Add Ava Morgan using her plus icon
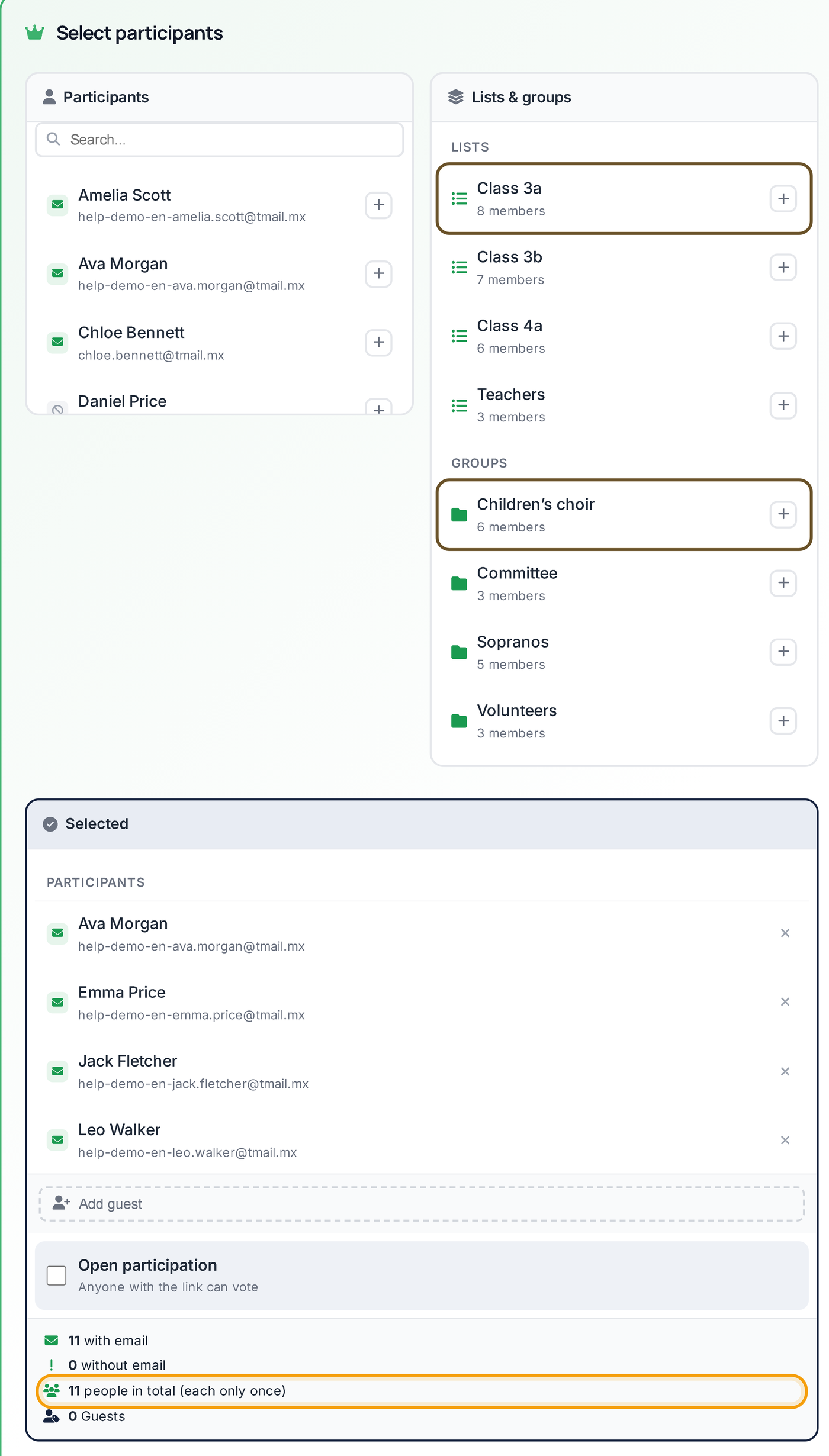829x1456 pixels. [378, 273]
